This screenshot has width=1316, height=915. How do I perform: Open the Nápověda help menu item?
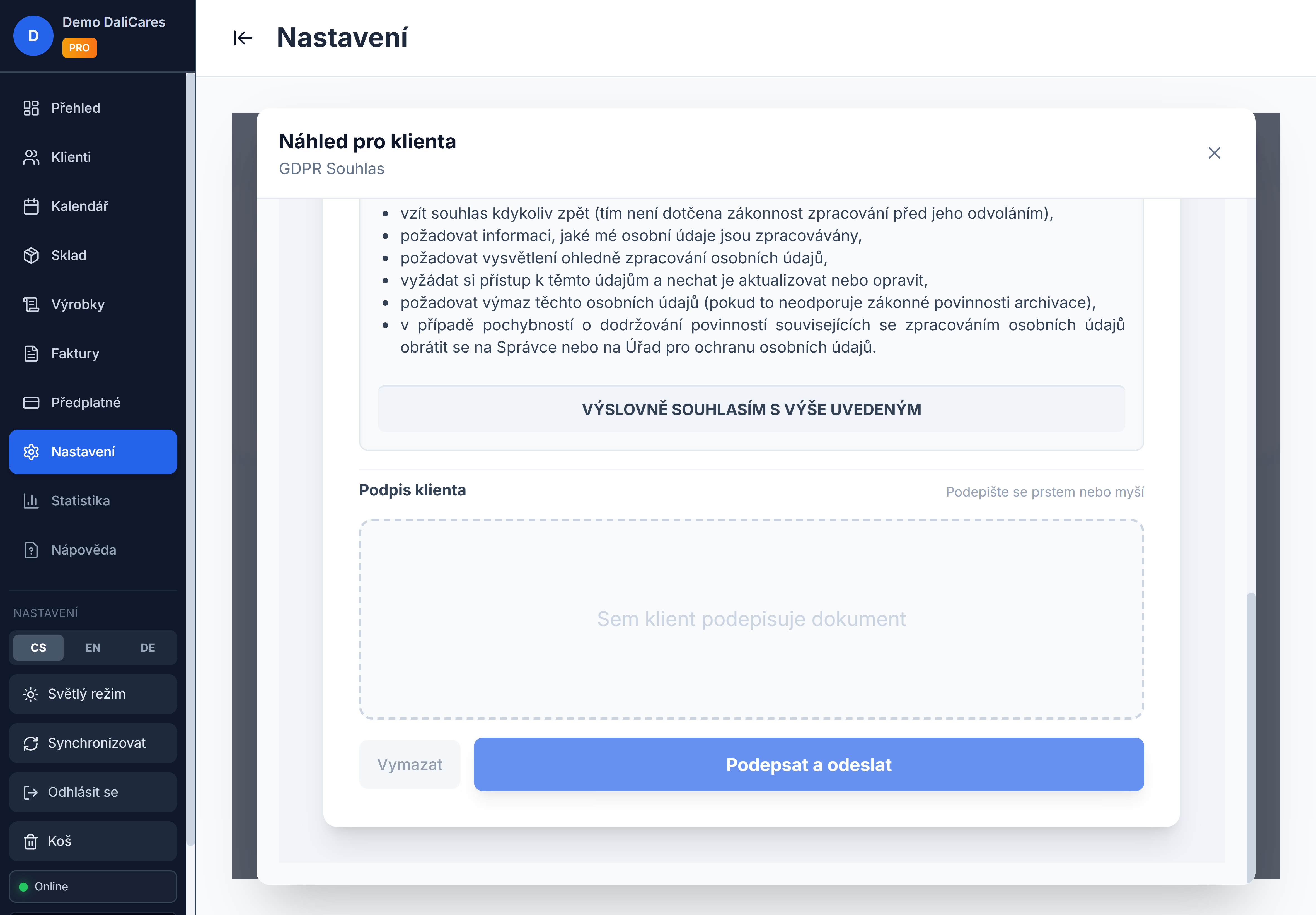point(83,550)
